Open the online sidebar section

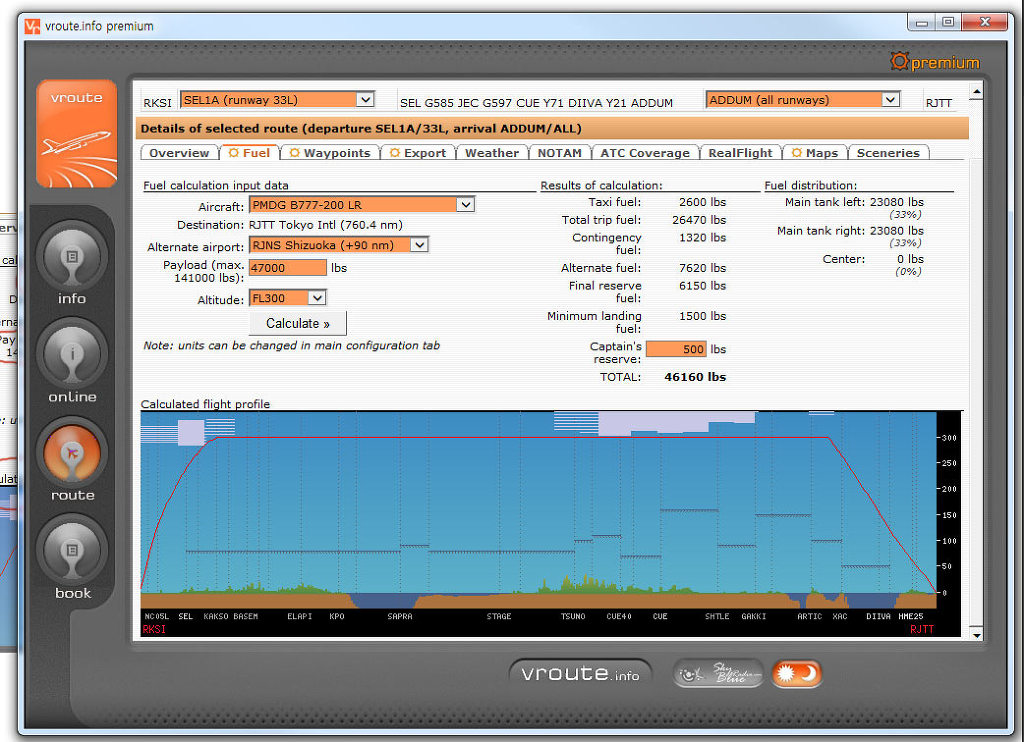pyautogui.click(x=72, y=362)
